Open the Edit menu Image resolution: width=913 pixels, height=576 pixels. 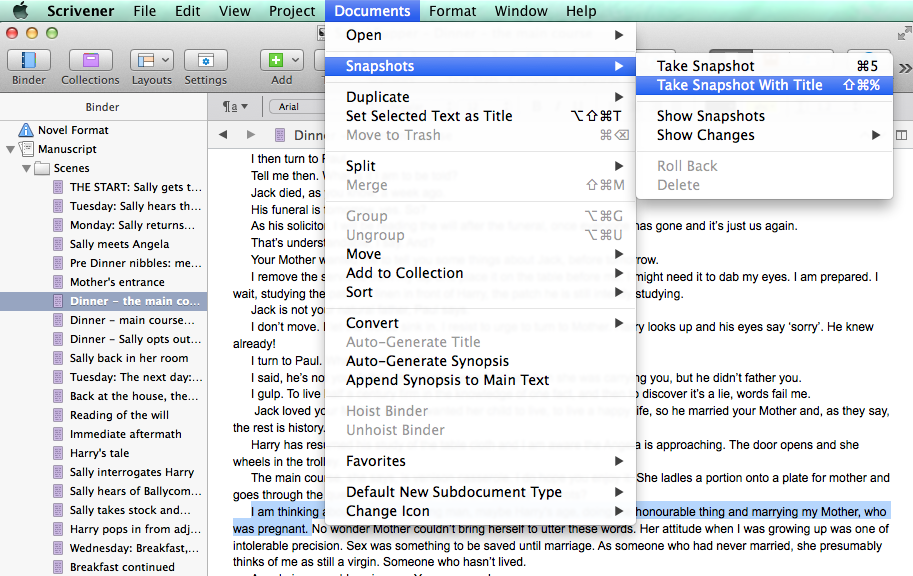click(x=187, y=11)
